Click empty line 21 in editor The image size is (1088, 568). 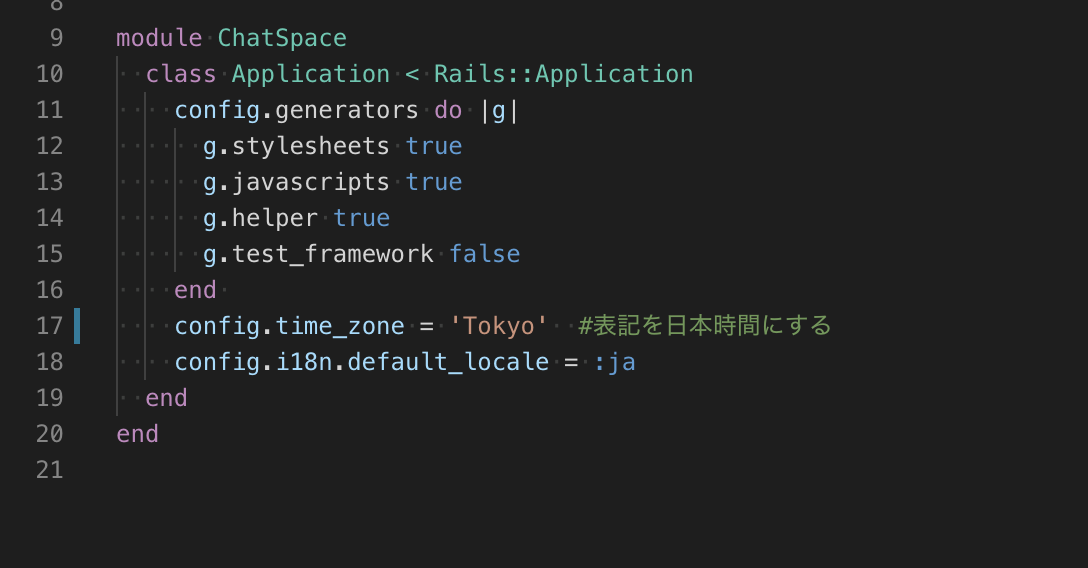click(x=555, y=470)
